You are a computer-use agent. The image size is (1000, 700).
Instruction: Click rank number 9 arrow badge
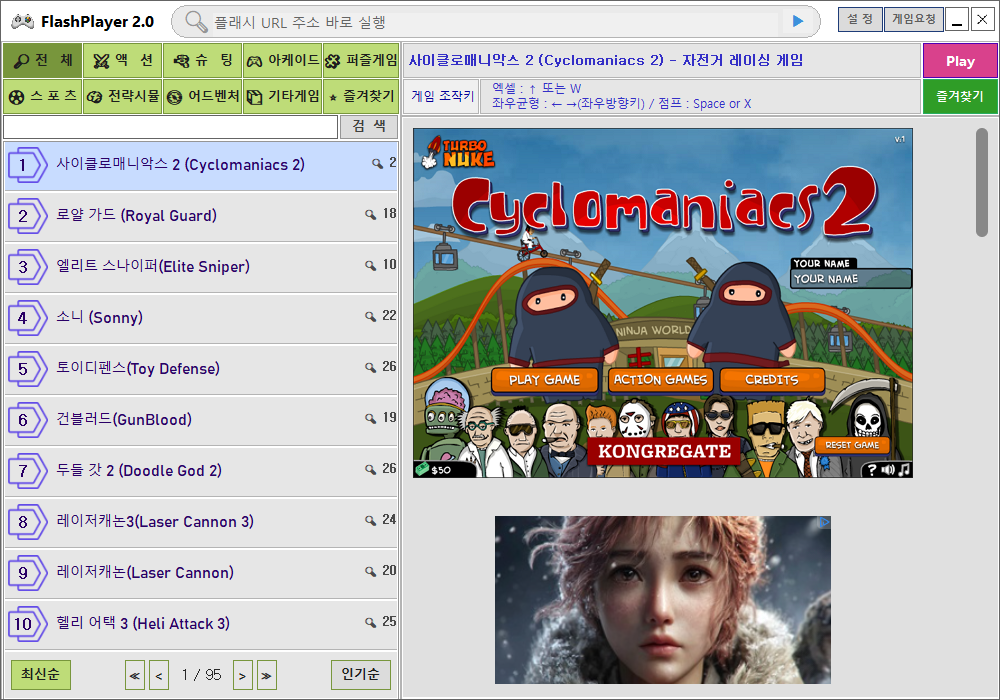click(x=27, y=573)
